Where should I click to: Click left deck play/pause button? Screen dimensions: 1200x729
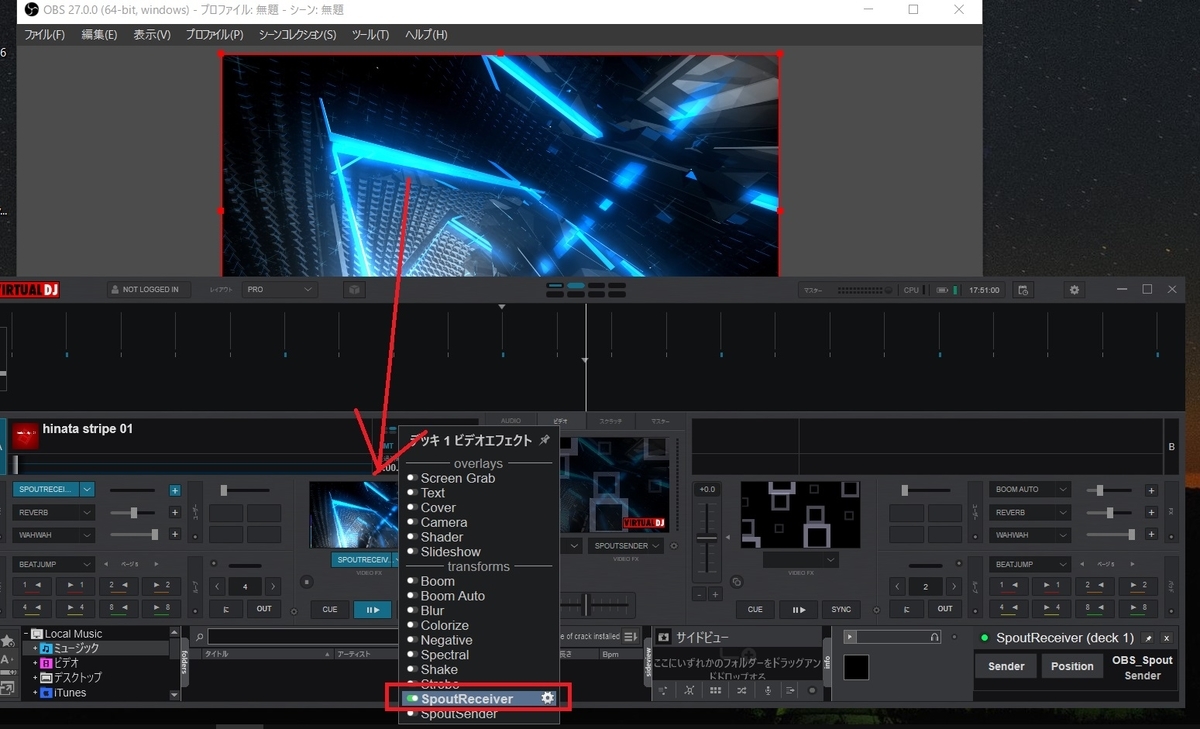(x=373, y=609)
